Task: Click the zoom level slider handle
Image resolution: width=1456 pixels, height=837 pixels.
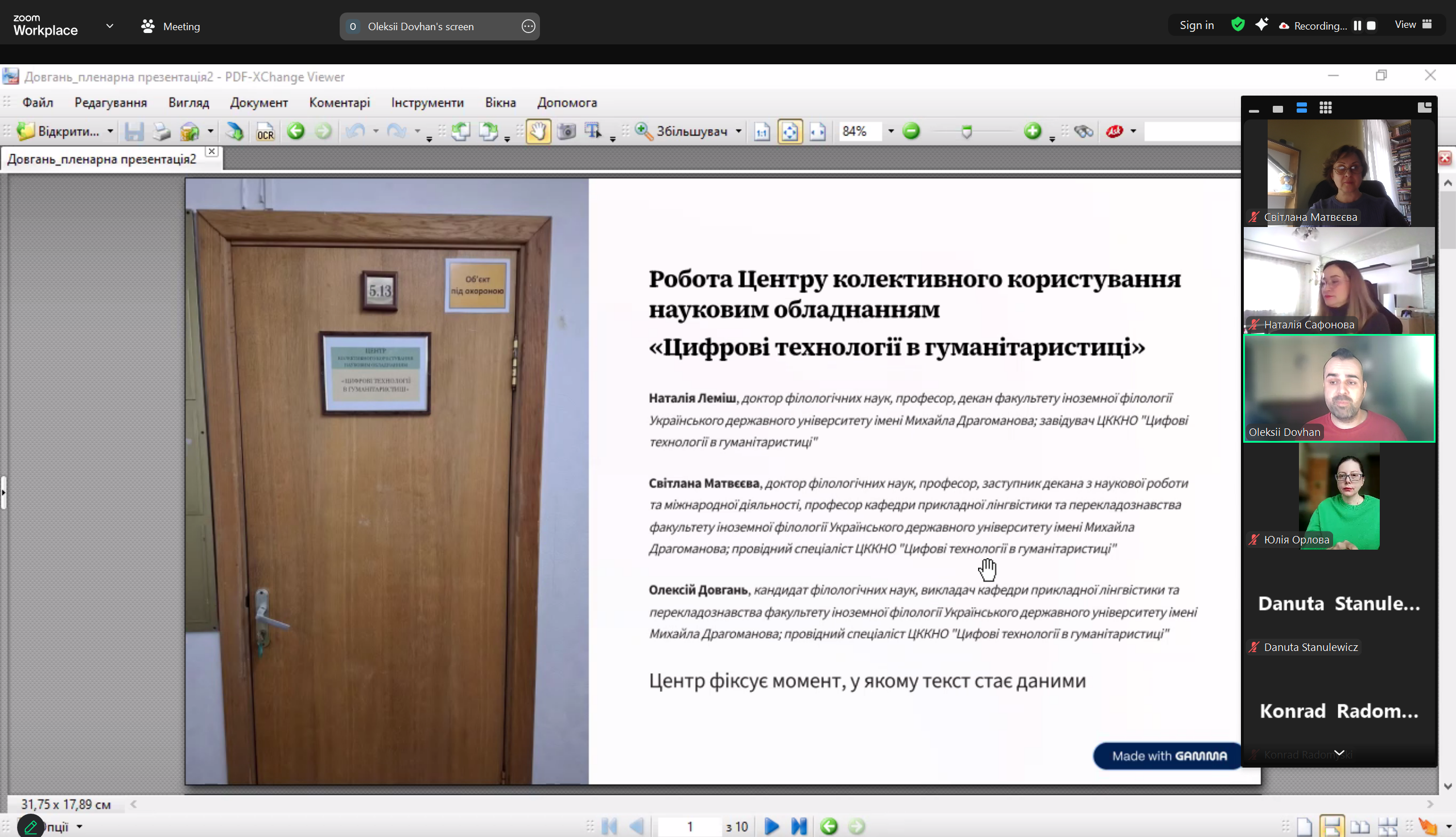Action: coord(967,133)
